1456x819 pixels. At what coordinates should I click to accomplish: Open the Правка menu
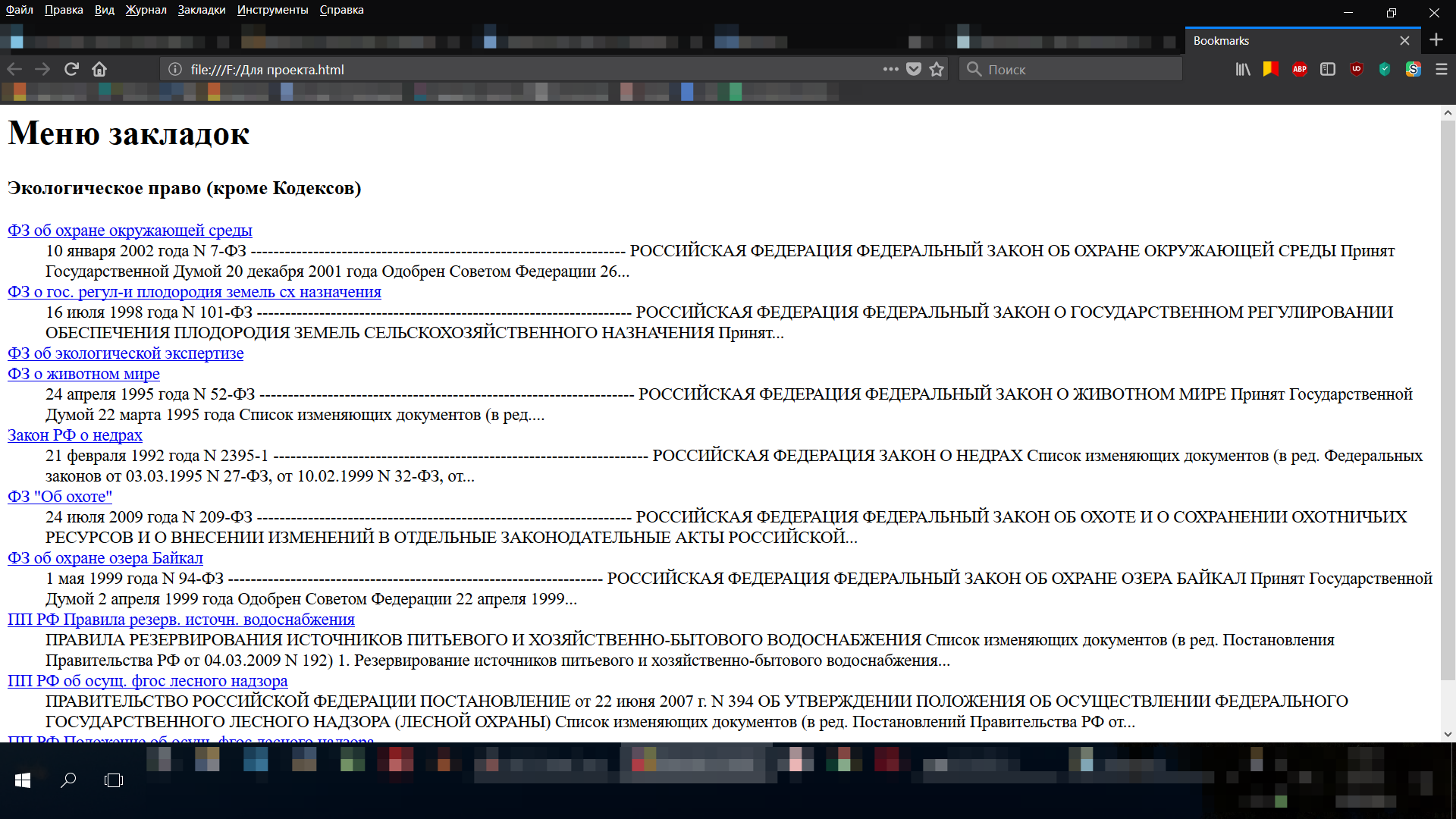coord(64,10)
